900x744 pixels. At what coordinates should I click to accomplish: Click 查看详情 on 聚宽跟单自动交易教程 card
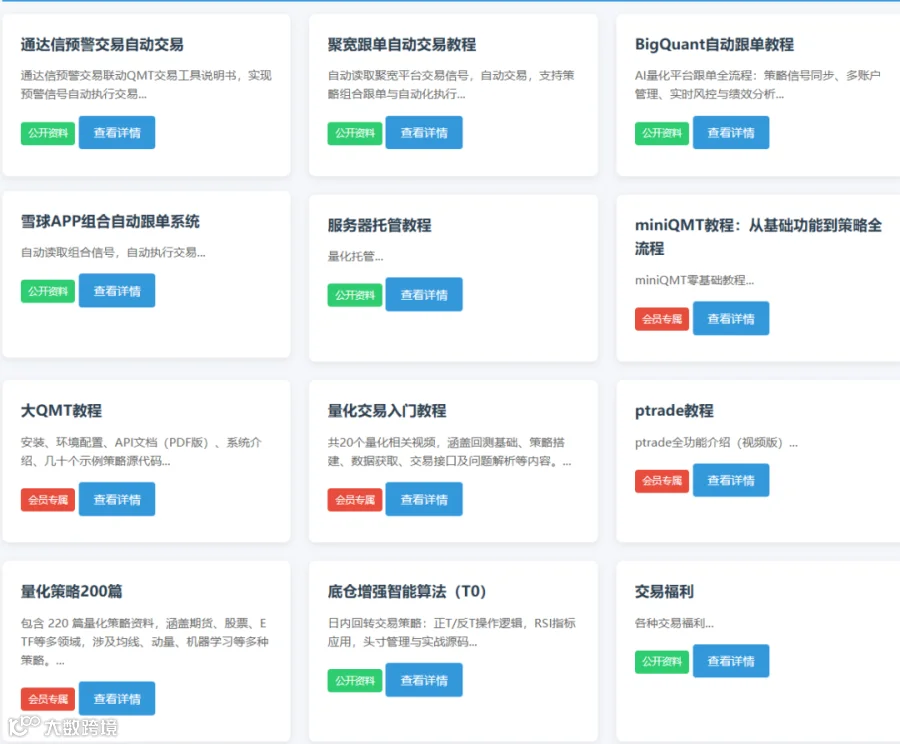pos(424,133)
